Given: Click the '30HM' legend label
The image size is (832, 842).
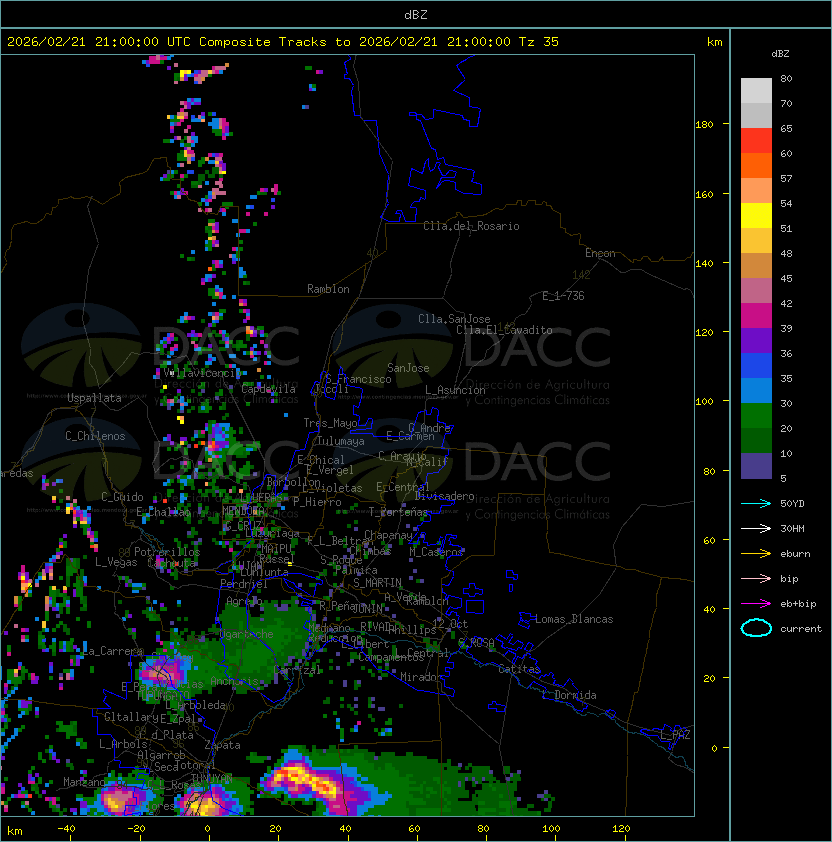Looking at the screenshot, I should point(792,528).
